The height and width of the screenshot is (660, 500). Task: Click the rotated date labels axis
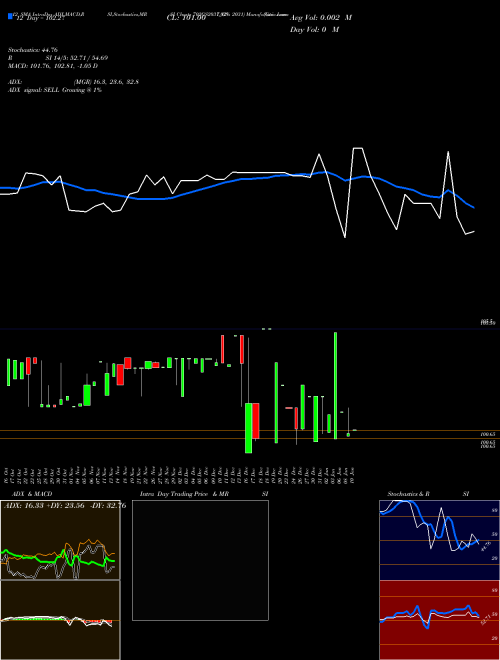pyautogui.click(x=181, y=475)
